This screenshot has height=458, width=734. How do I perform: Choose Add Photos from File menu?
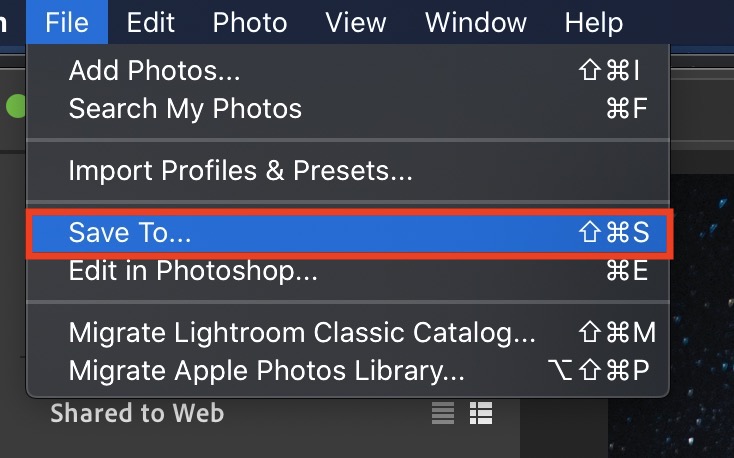pyautogui.click(x=154, y=71)
